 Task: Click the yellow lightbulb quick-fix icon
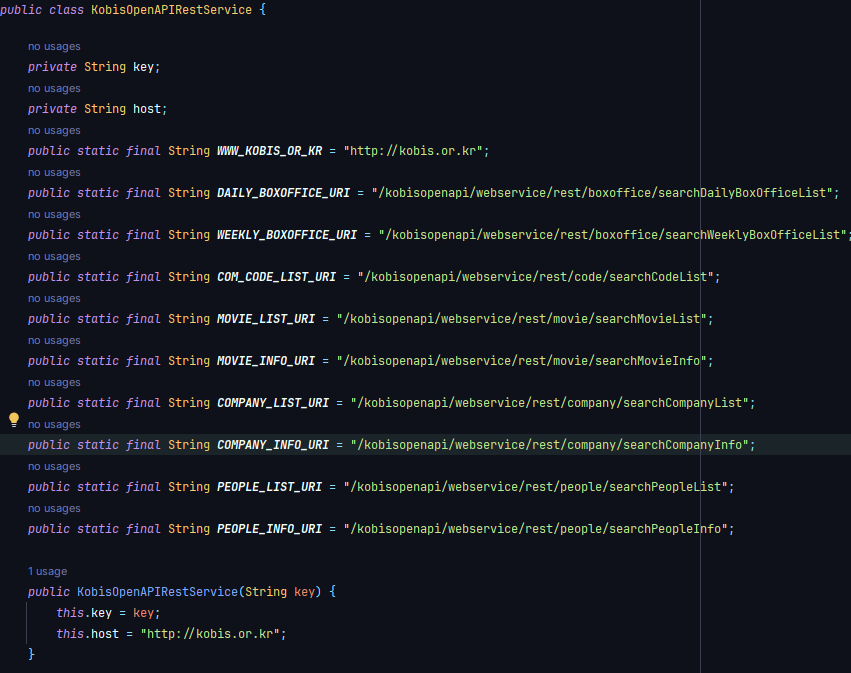point(14,420)
